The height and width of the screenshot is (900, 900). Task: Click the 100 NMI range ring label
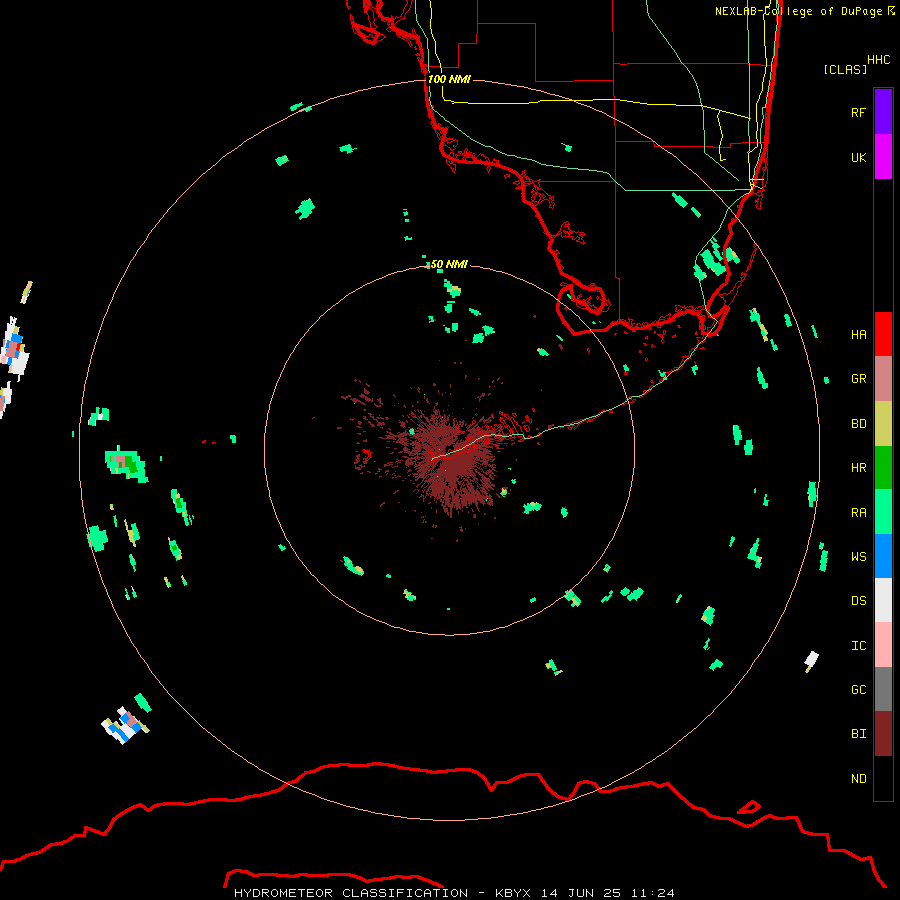tap(449, 79)
